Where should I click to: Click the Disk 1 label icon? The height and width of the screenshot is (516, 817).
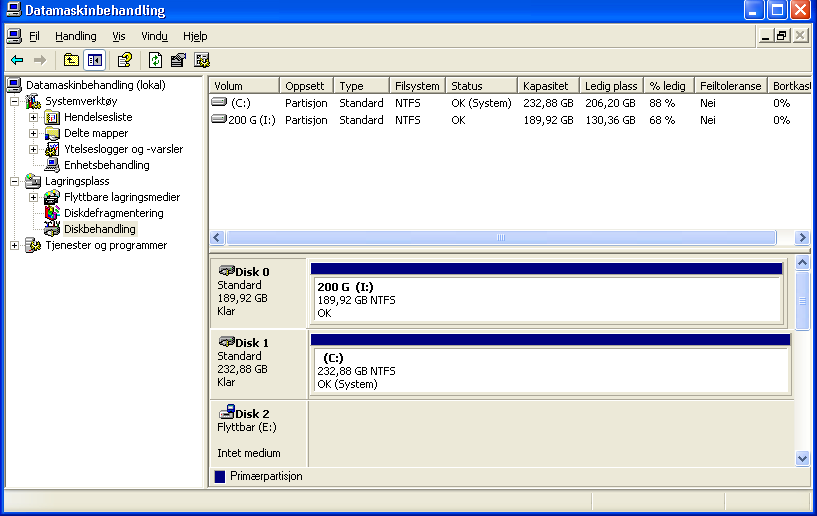pos(226,342)
